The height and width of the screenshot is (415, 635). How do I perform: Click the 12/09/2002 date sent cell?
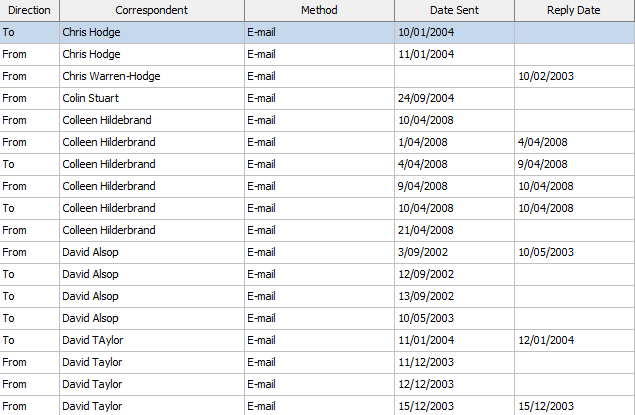click(426, 274)
